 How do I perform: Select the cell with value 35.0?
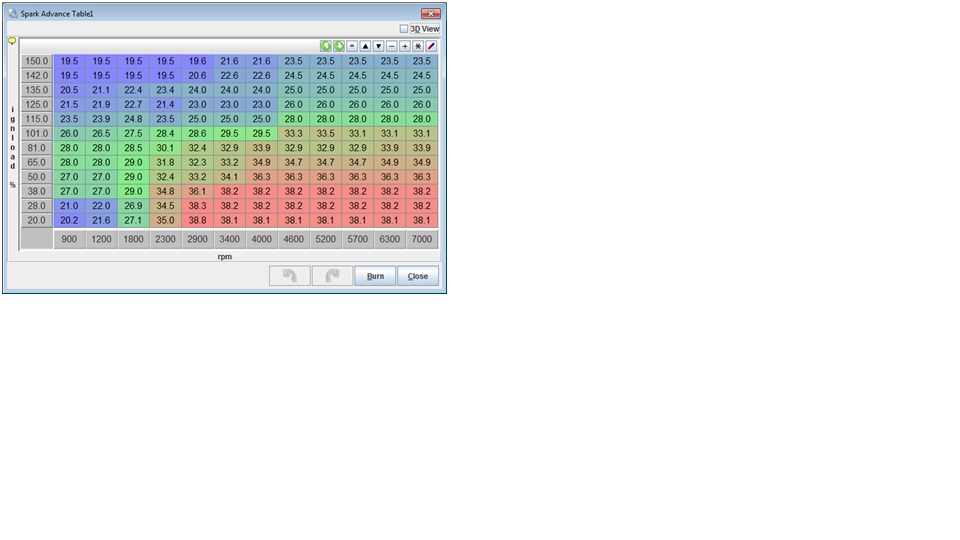tap(165, 220)
